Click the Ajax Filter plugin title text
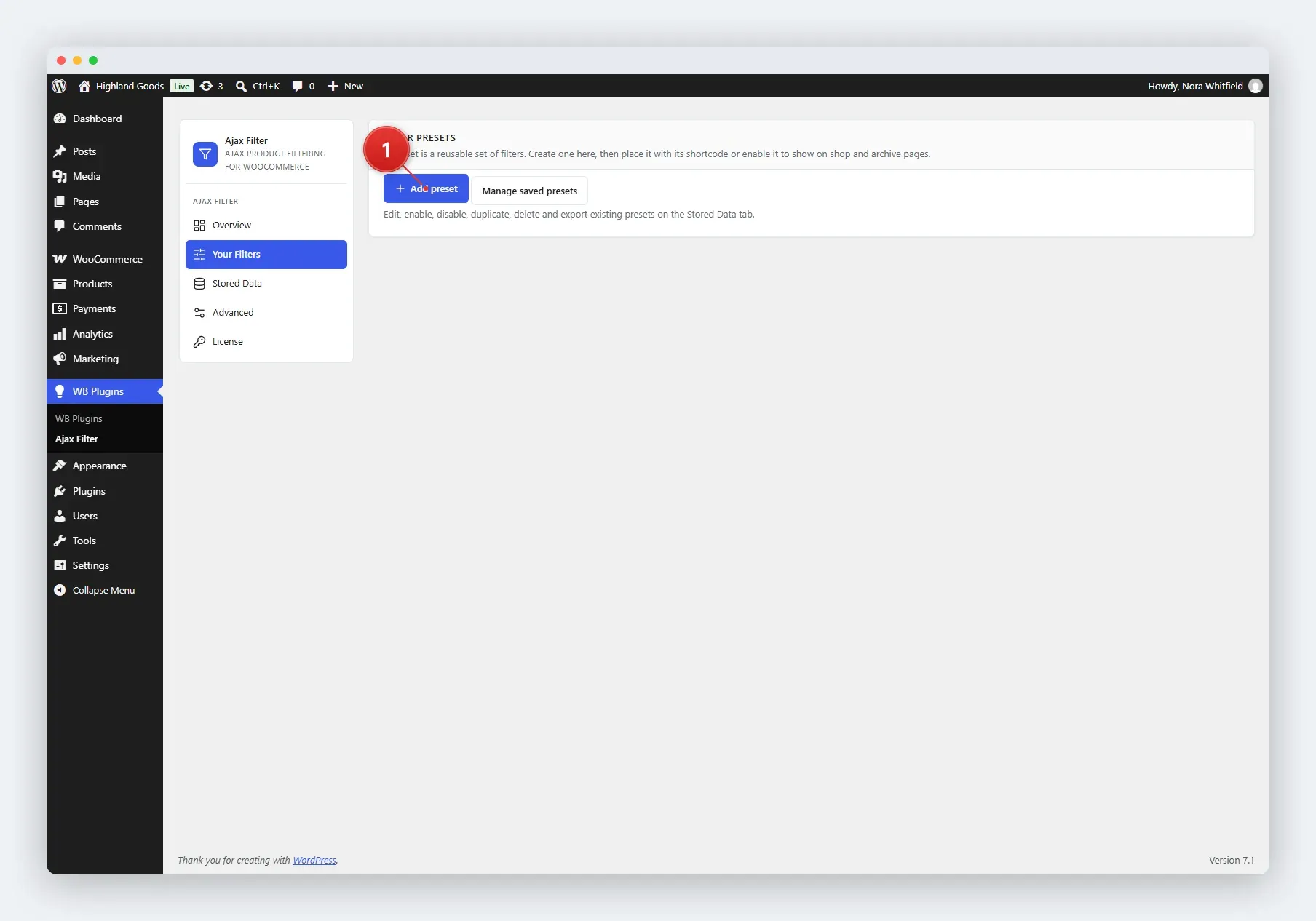This screenshot has width=1316, height=921. pos(246,140)
